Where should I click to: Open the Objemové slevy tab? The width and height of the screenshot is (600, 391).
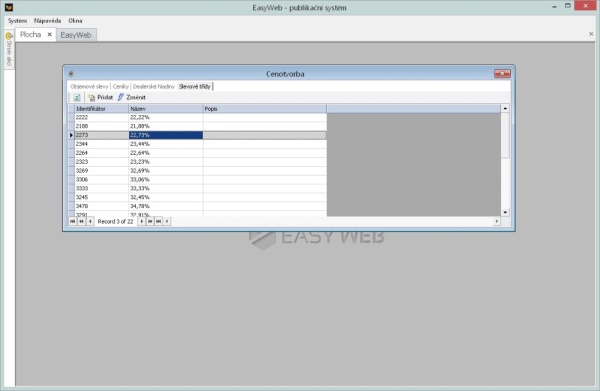89,86
